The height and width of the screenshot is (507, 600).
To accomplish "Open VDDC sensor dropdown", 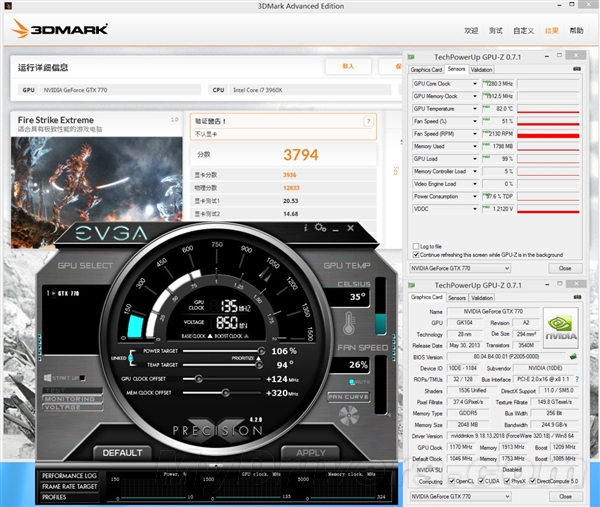I will (x=475, y=209).
